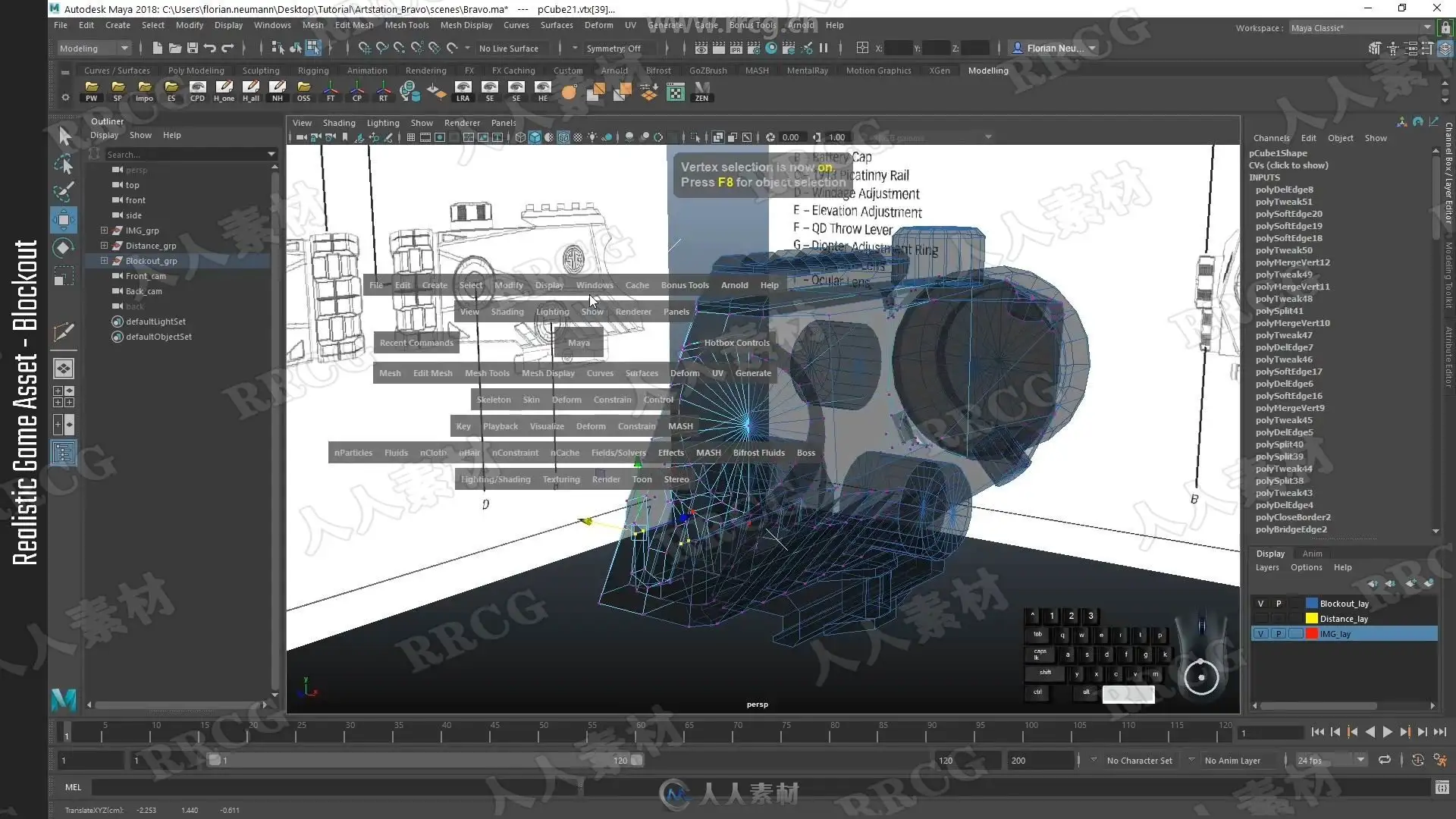Run the ZEN shelf script
1456x819 pixels.
701,92
